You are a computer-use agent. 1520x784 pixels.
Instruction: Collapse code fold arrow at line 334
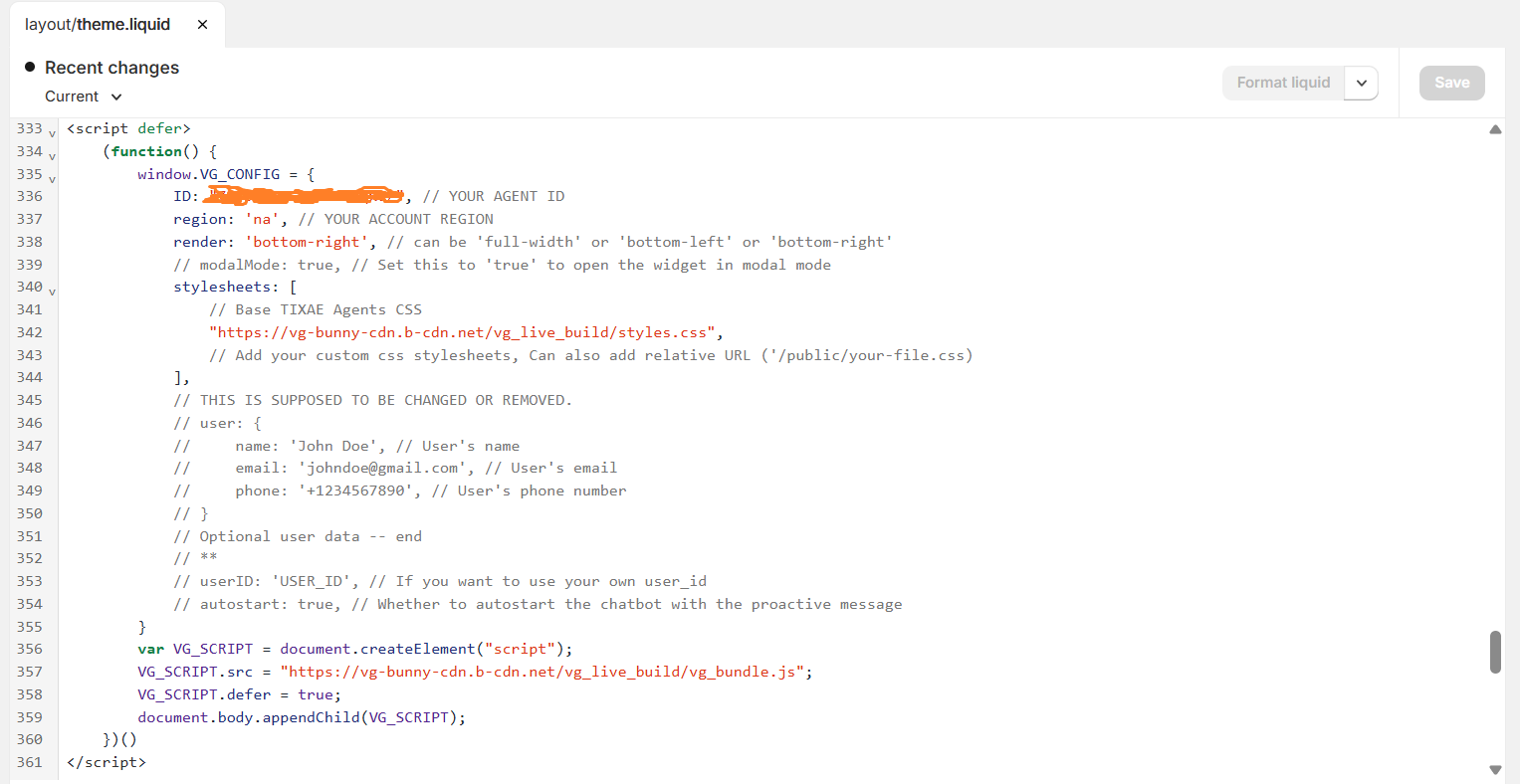point(52,156)
